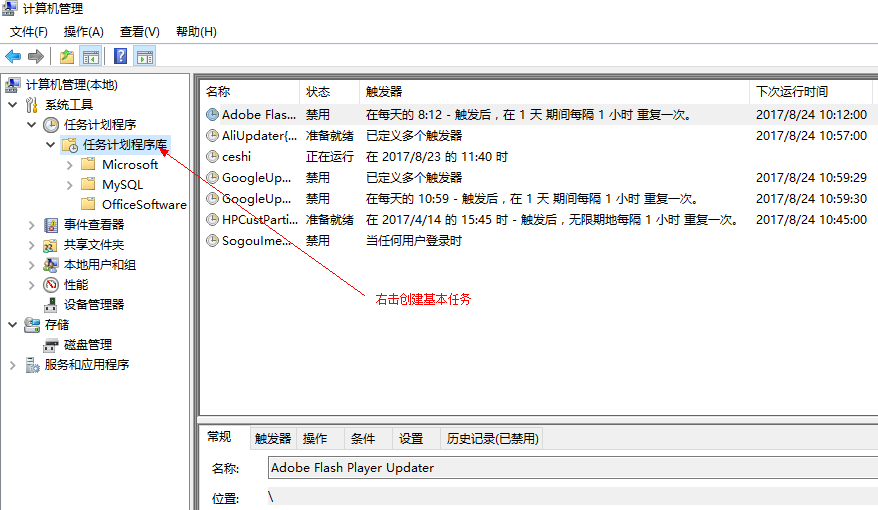The image size is (878, 510).
Task: Click the 事件查看器 icon
Action: (x=51, y=225)
